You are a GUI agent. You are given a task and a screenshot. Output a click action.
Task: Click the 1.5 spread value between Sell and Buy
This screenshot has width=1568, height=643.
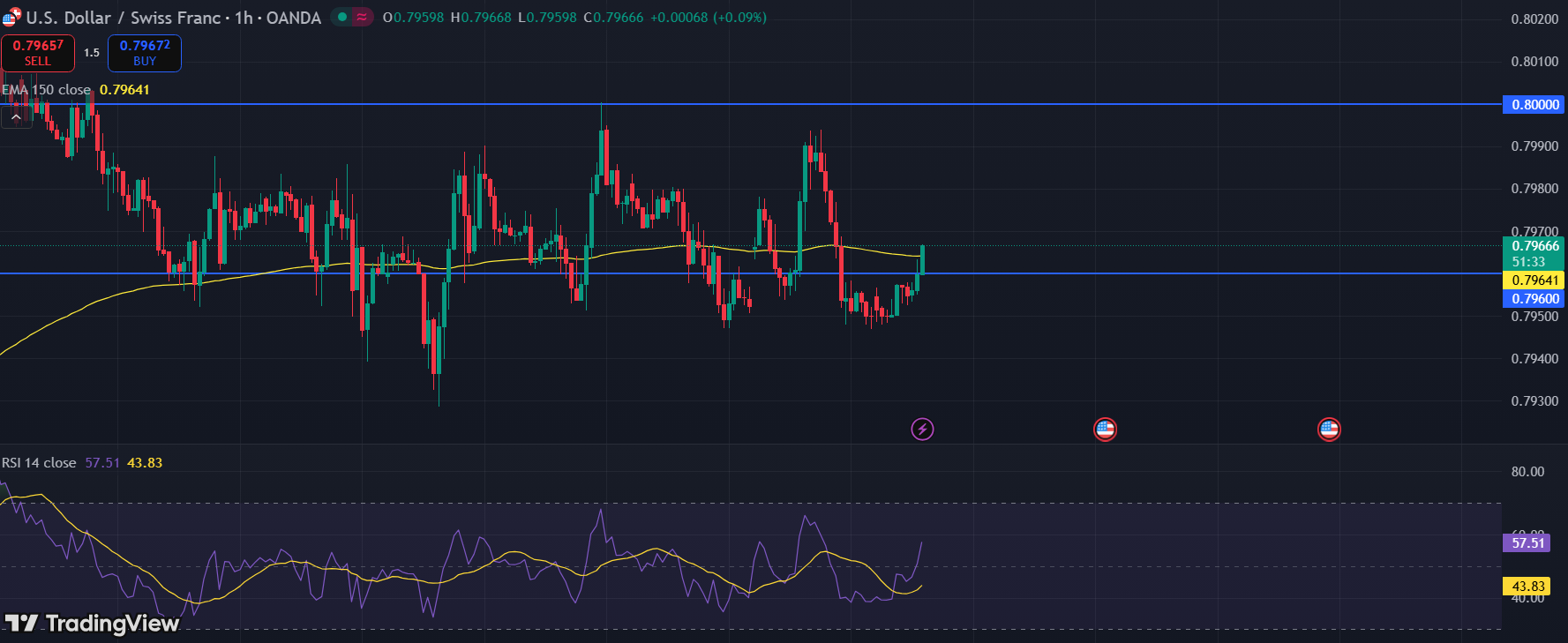click(x=92, y=53)
